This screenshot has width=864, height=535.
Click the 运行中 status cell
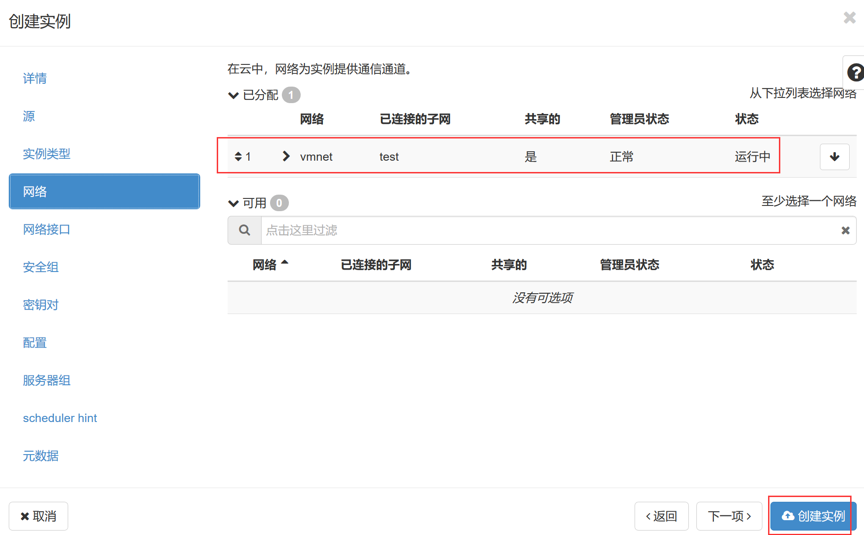pyautogui.click(x=752, y=156)
